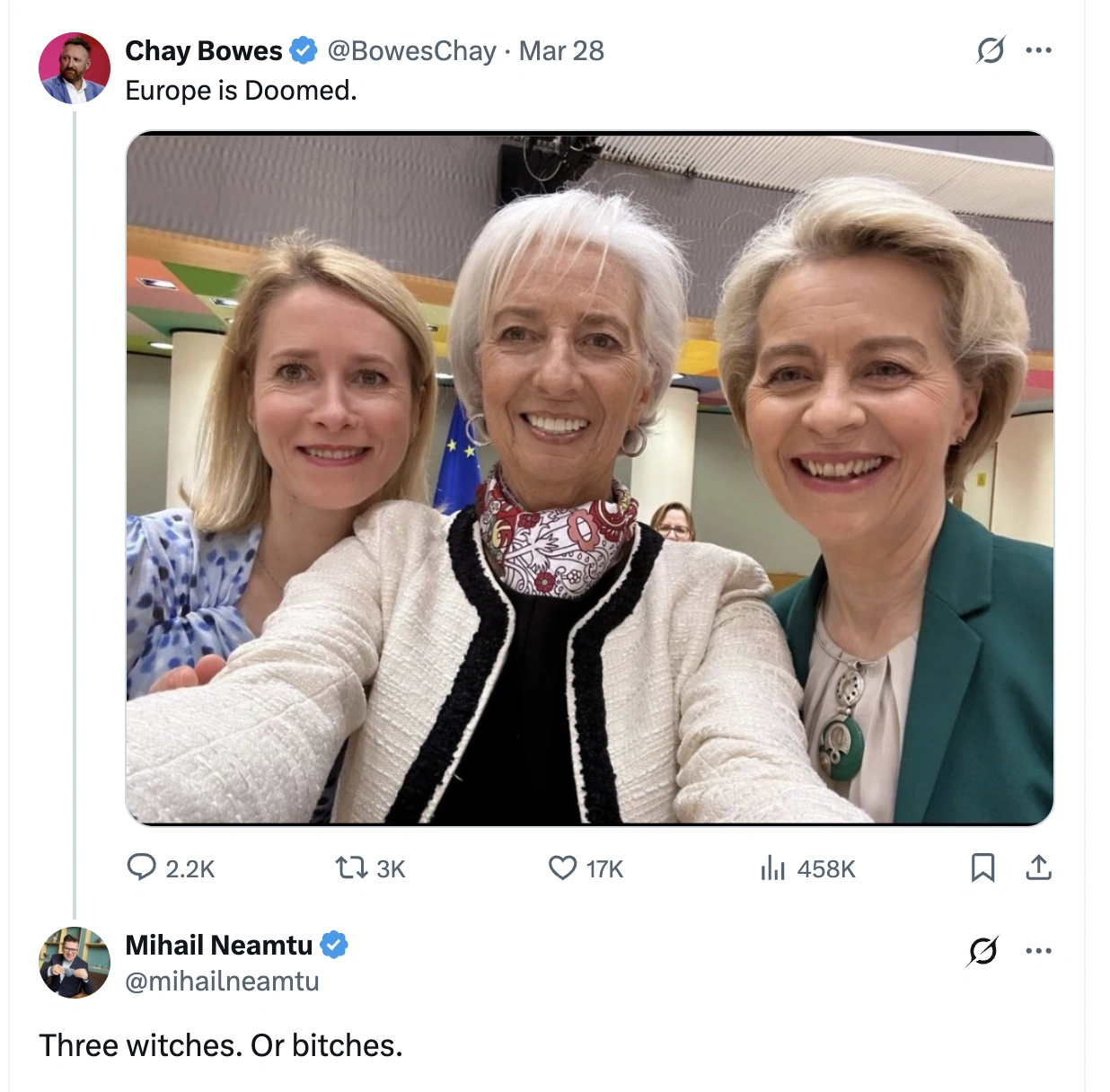Repost the Chay Bowes tweet
This screenshot has width=1110, height=1092.
[x=351, y=867]
